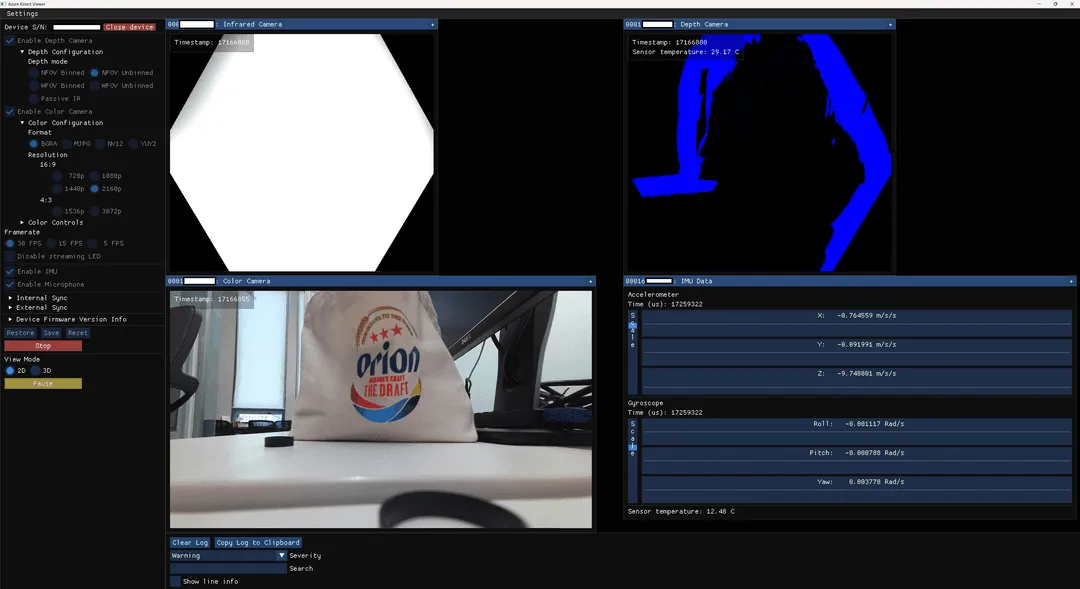Select 30 FPS framerate
The width and height of the screenshot is (1080, 589).
[x=10, y=244]
